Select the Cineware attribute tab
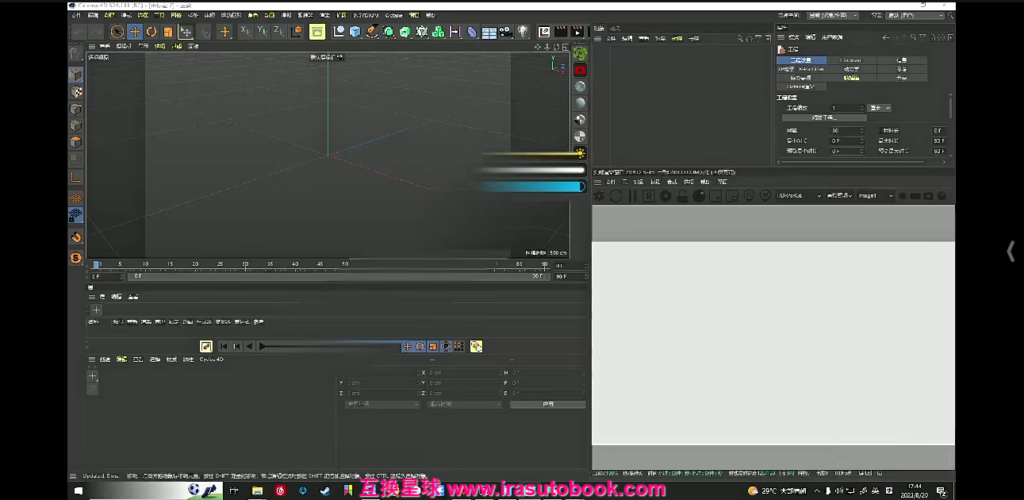The image size is (1024, 500). pyautogui.click(x=850, y=60)
